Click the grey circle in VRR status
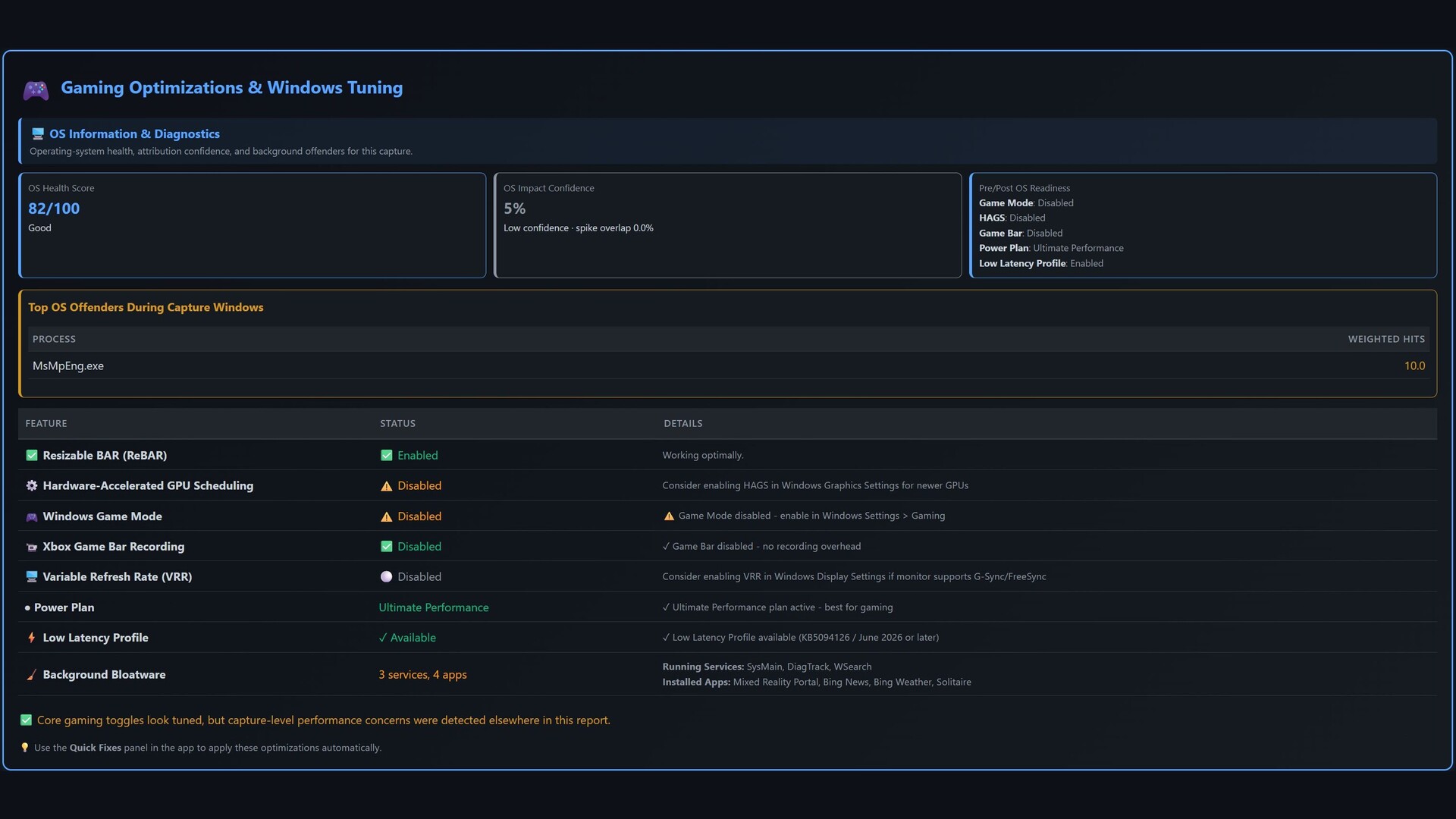The width and height of the screenshot is (1456, 819). [386, 577]
